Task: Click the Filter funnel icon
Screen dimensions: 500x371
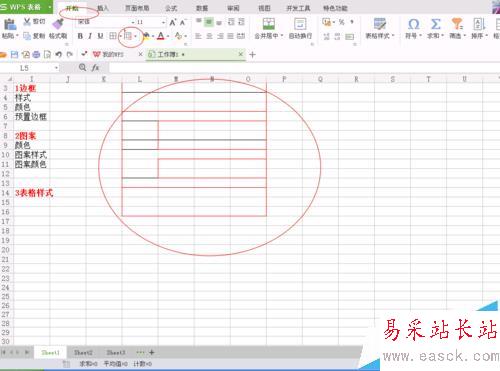Action: click(457, 24)
